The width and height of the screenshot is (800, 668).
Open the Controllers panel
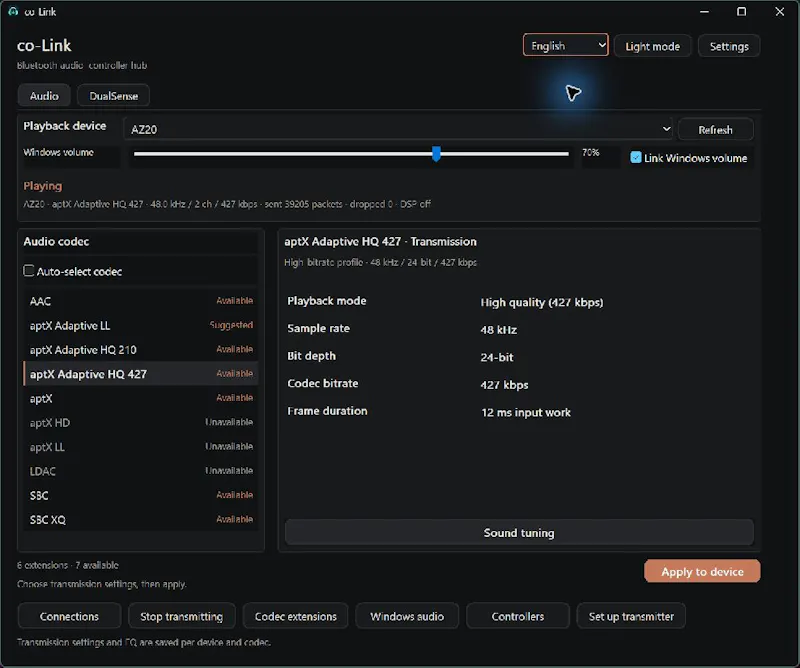pyautogui.click(x=518, y=616)
